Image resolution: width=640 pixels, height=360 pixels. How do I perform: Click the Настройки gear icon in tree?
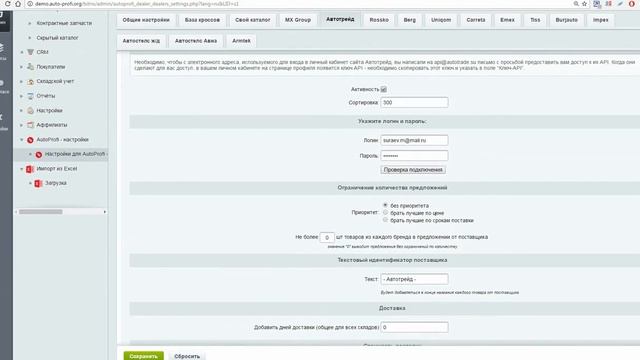click(30, 111)
